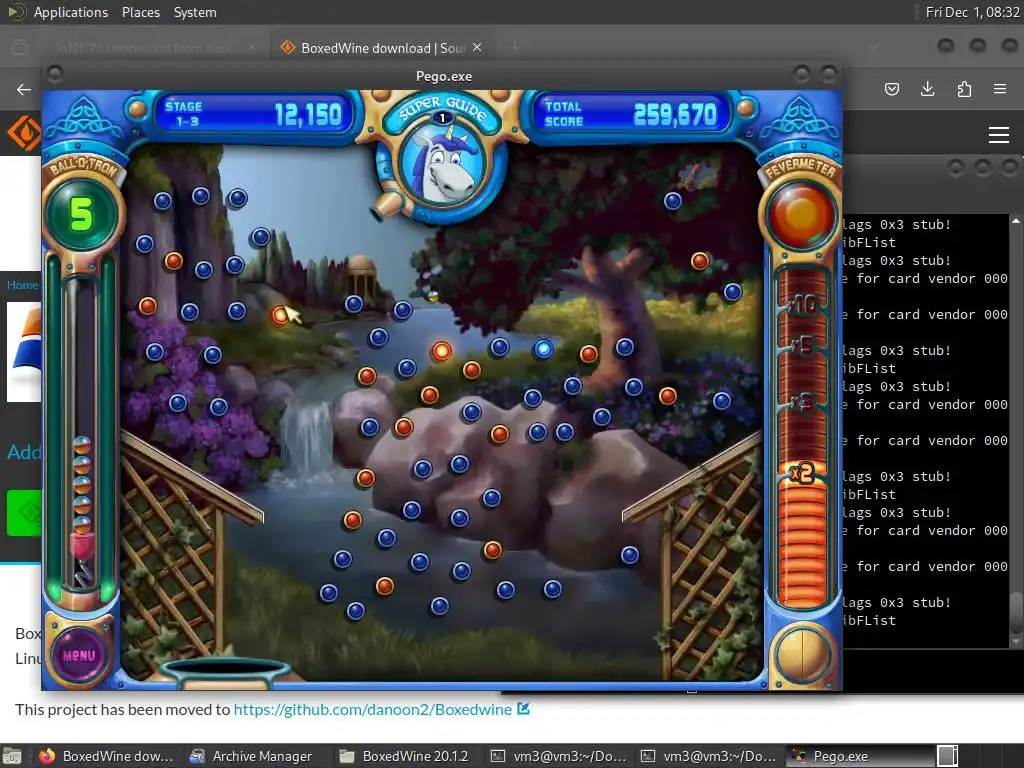Viewport: 1024px width, 768px height.
Task: Open the SourceForge page hamburger menu
Action: click(x=999, y=135)
